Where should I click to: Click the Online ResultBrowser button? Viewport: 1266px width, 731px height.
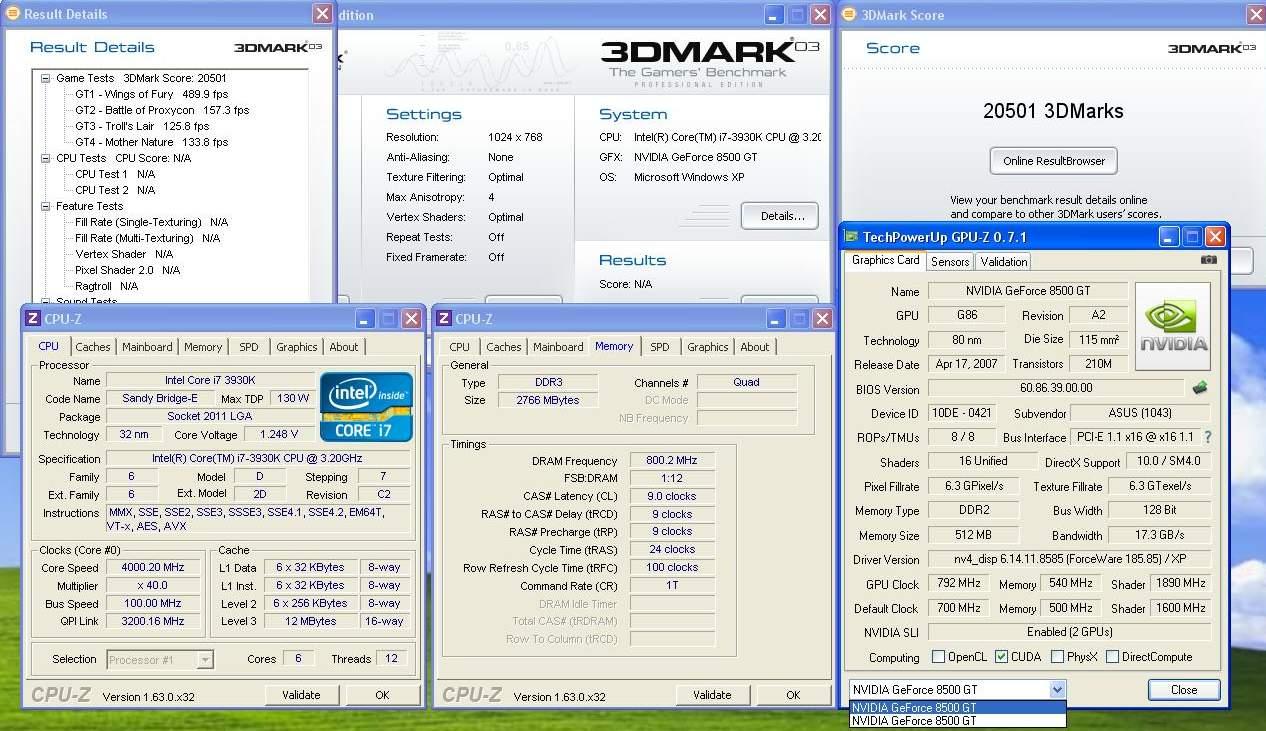point(1054,161)
